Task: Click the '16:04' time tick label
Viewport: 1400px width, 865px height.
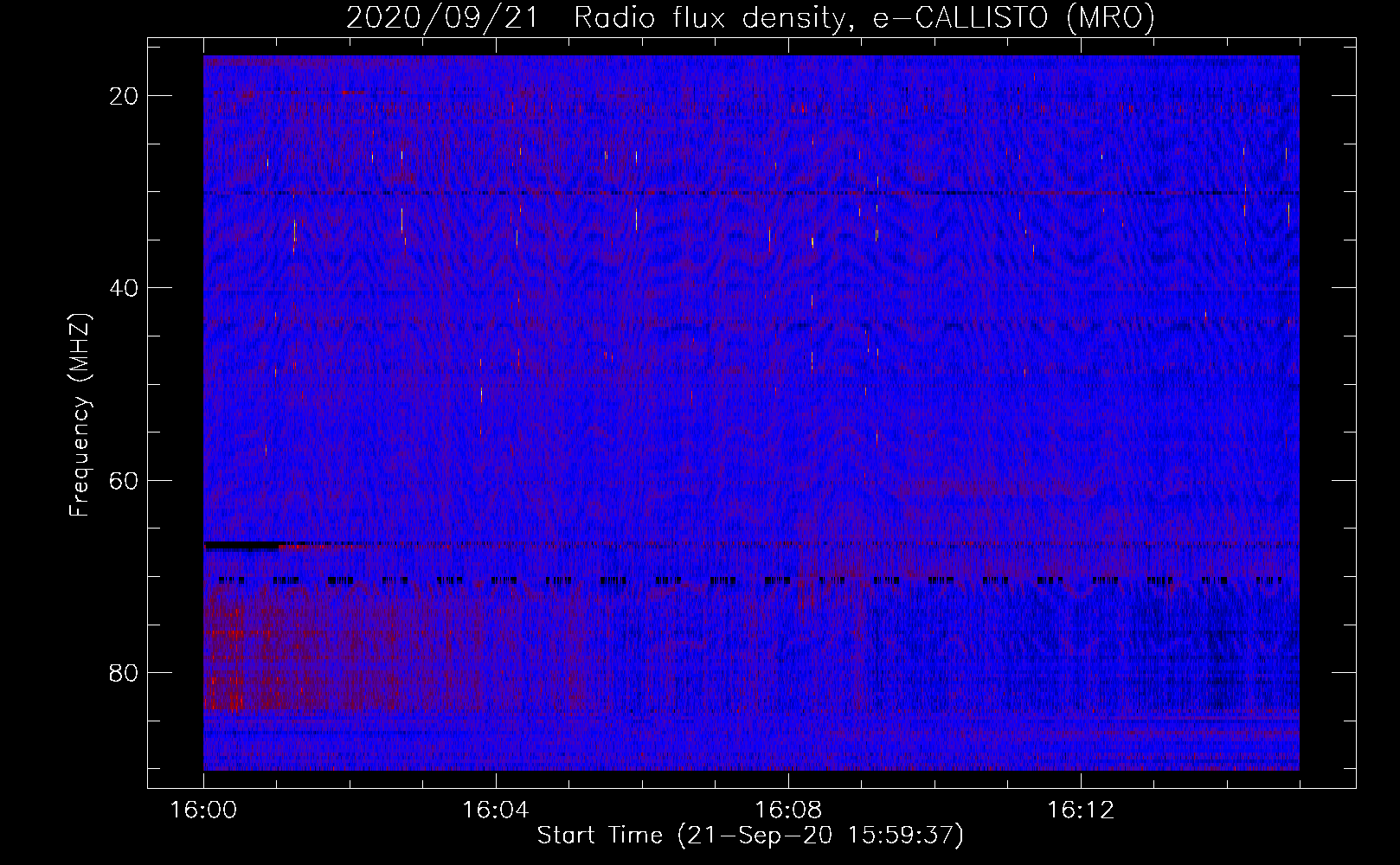Action: [x=496, y=811]
